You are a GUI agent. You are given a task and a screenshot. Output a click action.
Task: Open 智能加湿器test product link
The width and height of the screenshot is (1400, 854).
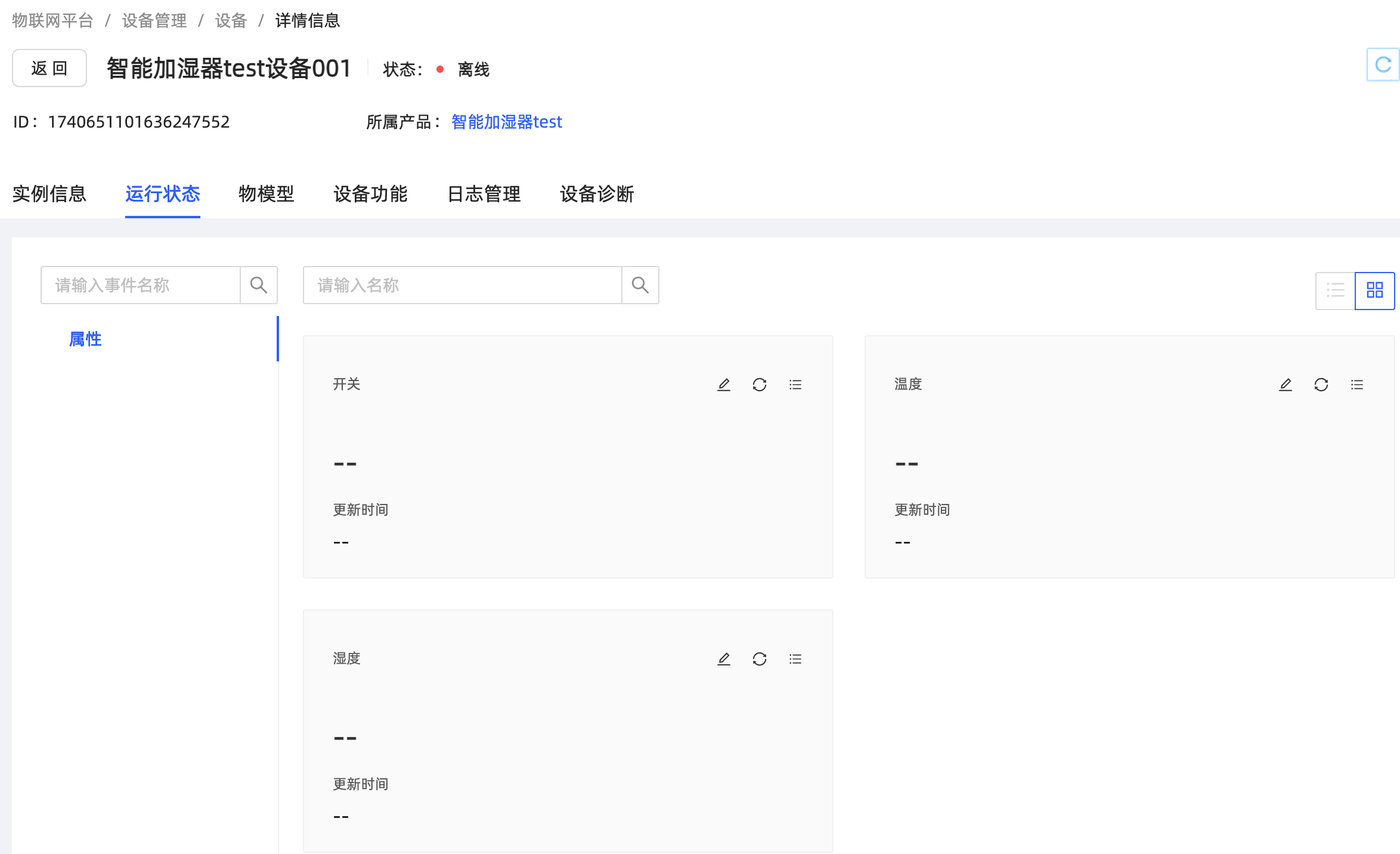[x=506, y=122]
